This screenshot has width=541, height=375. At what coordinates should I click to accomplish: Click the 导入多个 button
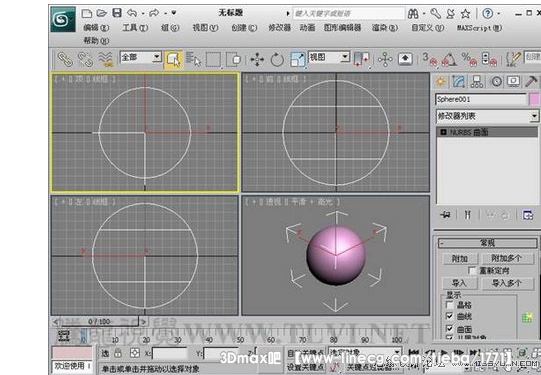(x=507, y=284)
